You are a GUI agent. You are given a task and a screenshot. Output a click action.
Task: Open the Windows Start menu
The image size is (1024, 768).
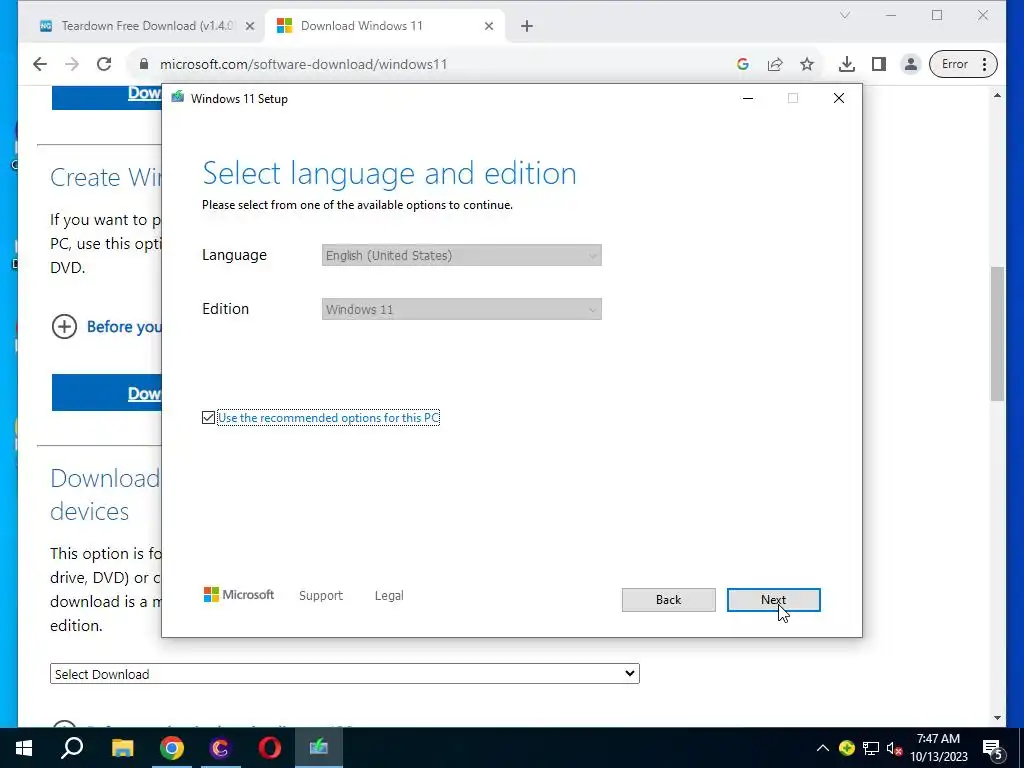pos(24,748)
